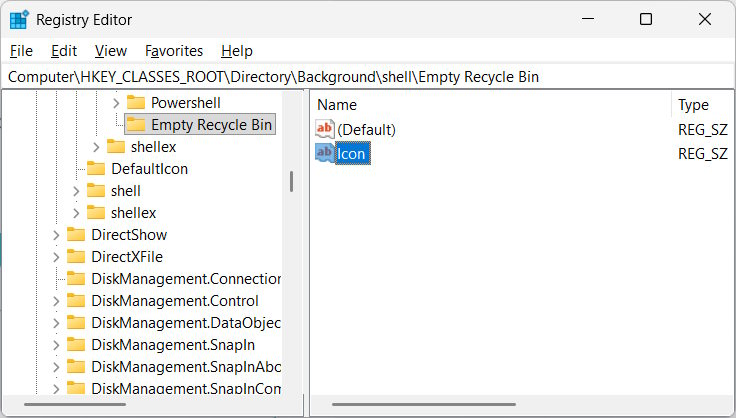Click the Icon value's string icon

coord(325,153)
